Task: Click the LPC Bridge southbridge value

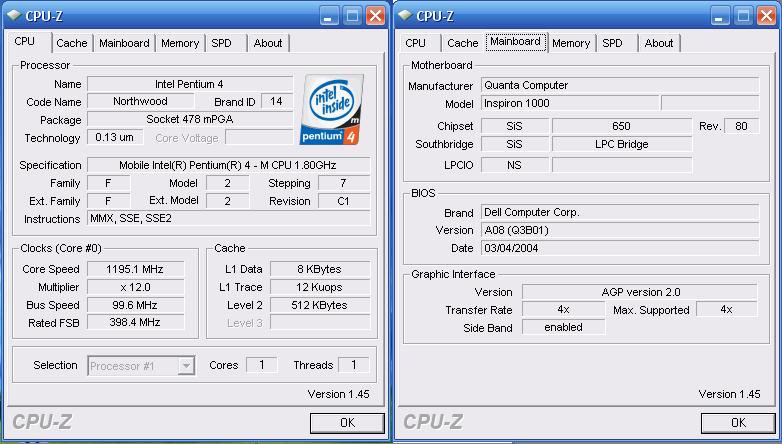Action: tap(622, 144)
